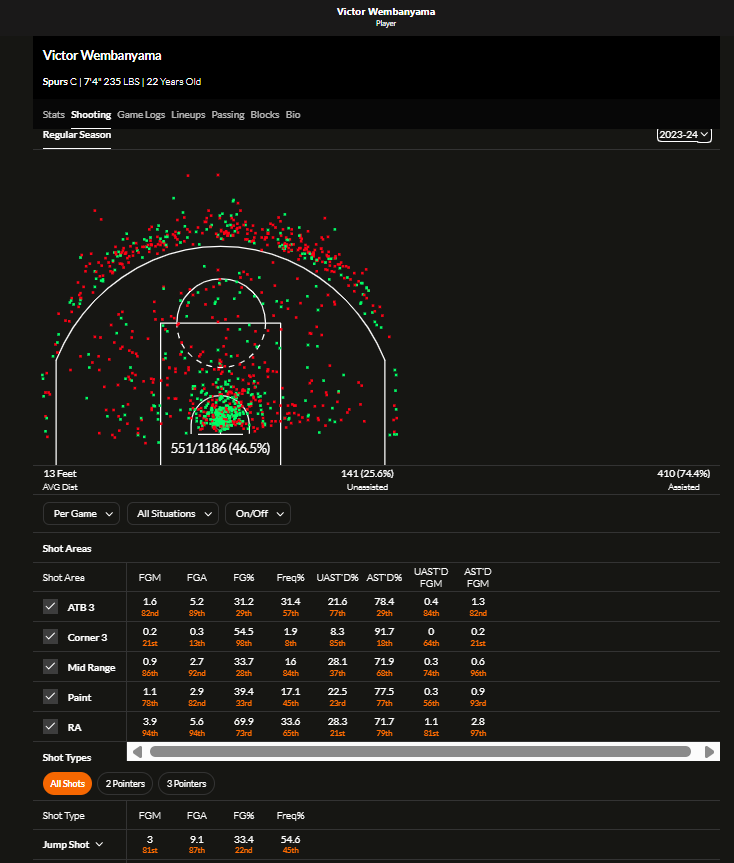Click the Shot Area column header
Screen dimensions: 734x863
(63, 577)
